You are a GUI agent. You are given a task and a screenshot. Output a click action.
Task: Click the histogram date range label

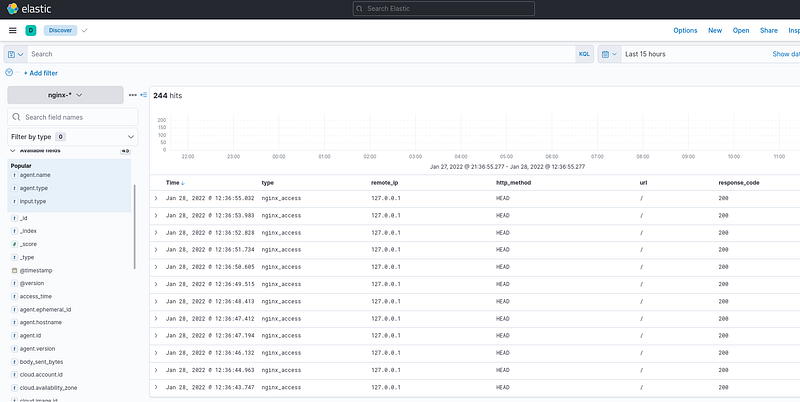point(507,167)
